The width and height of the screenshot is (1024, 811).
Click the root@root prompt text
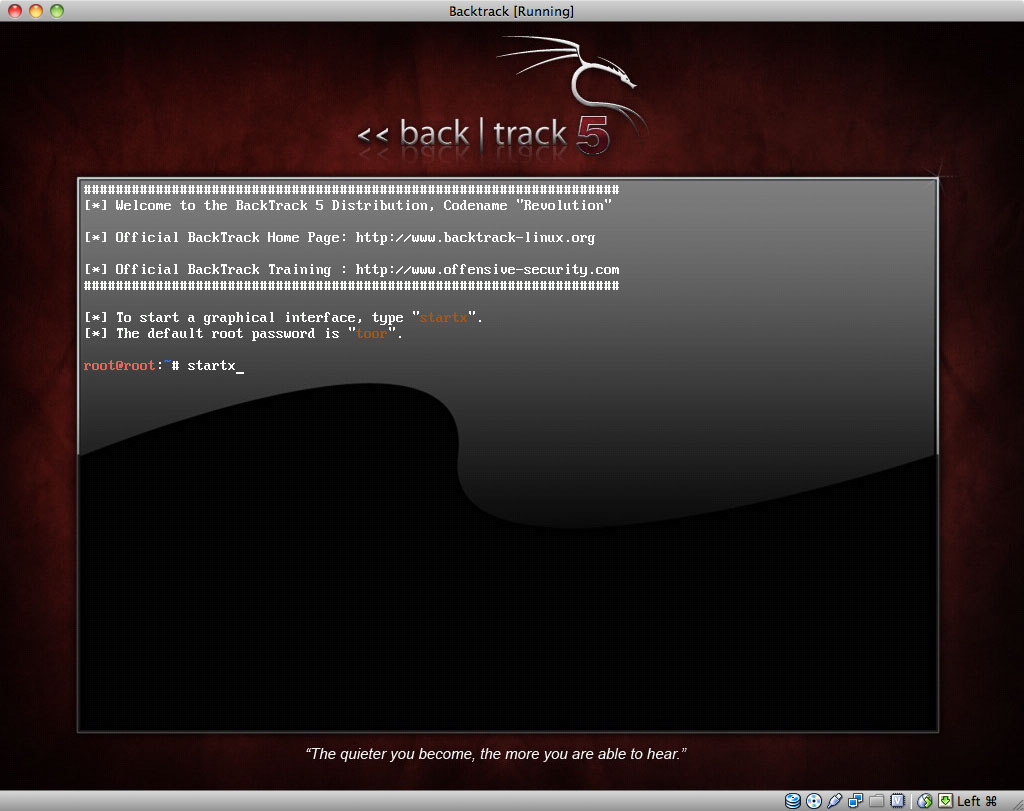[119, 366]
